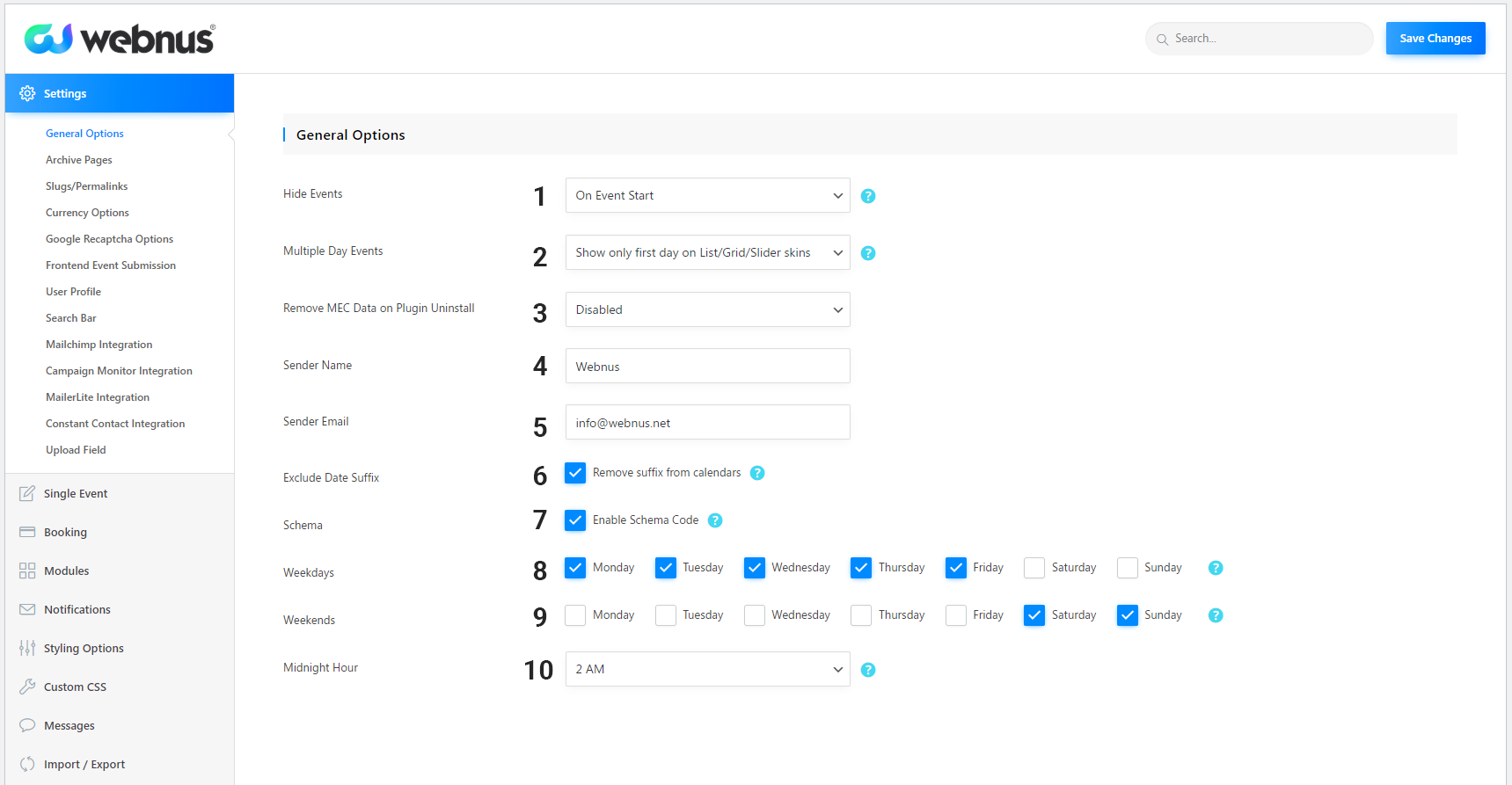Check Sunday in the Weekdays row
This screenshot has width=1512, height=785.
[x=1128, y=568]
